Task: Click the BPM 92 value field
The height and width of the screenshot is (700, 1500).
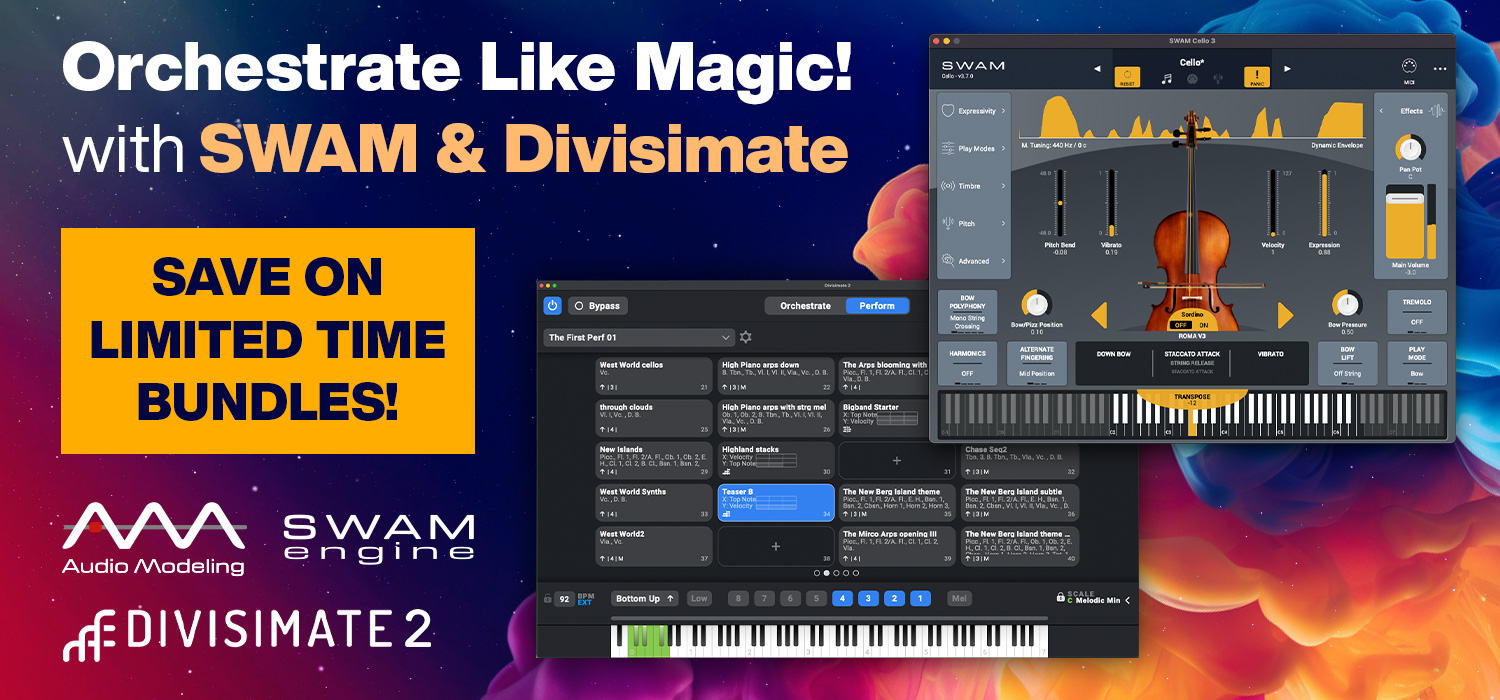Action: click(x=564, y=599)
